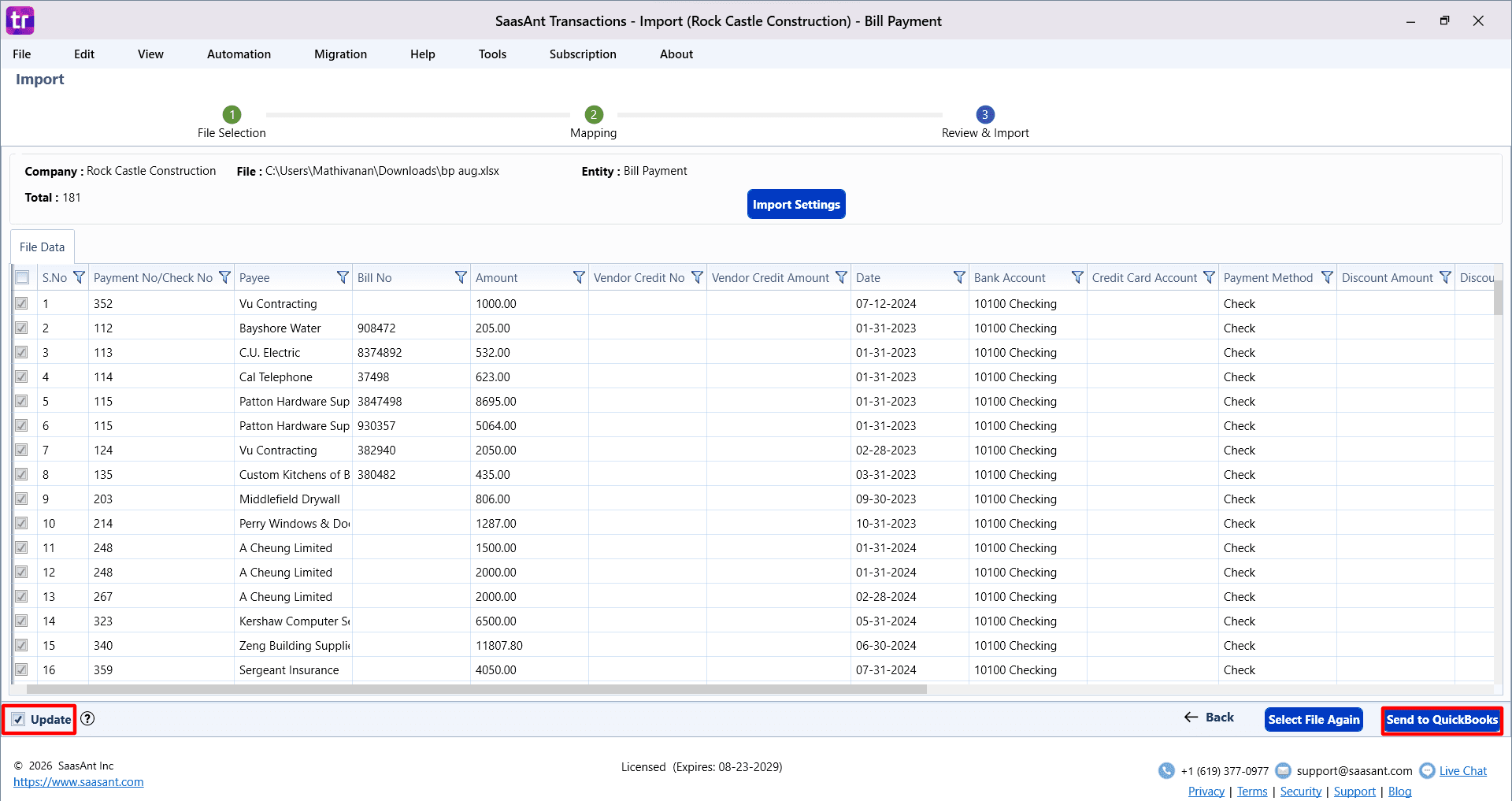Click the SaasAnt 'tr' app logo
Screen dimensions: 1512x801
click(x=20, y=20)
